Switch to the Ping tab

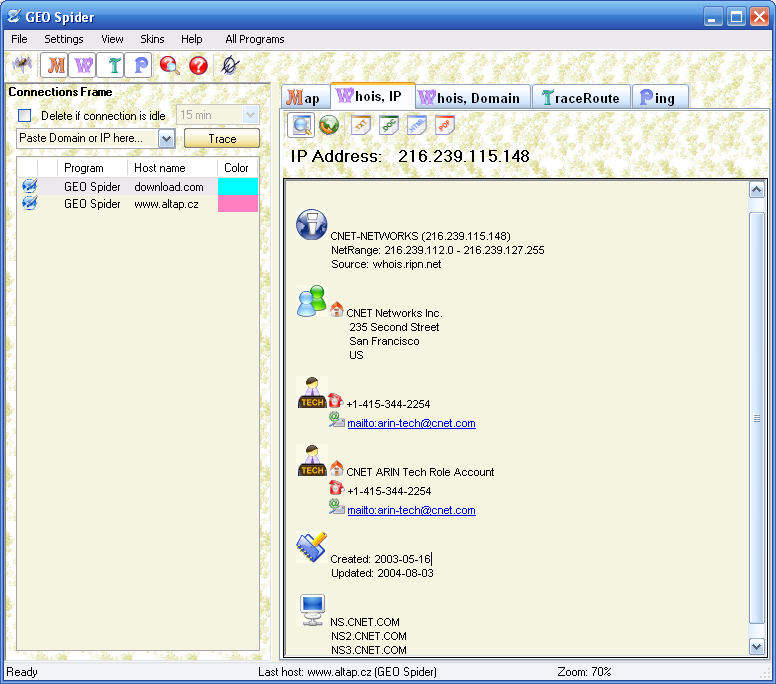click(660, 97)
